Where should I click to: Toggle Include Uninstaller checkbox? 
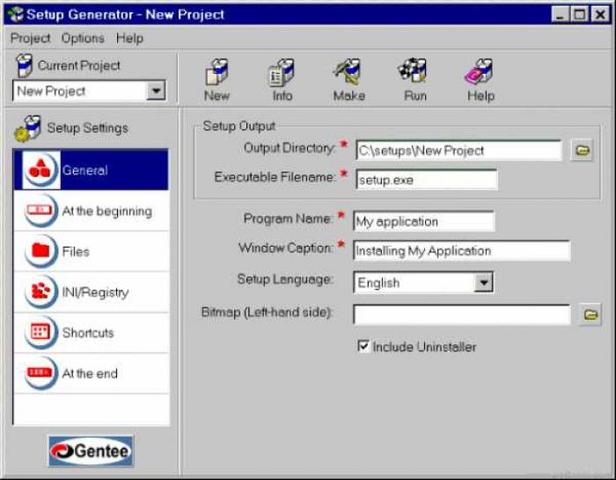[x=363, y=346]
